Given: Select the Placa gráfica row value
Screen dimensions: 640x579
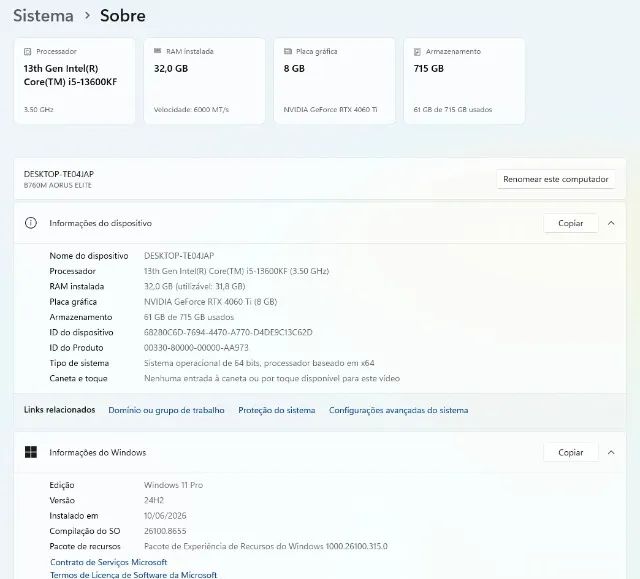Looking at the screenshot, I should (x=211, y=302).
